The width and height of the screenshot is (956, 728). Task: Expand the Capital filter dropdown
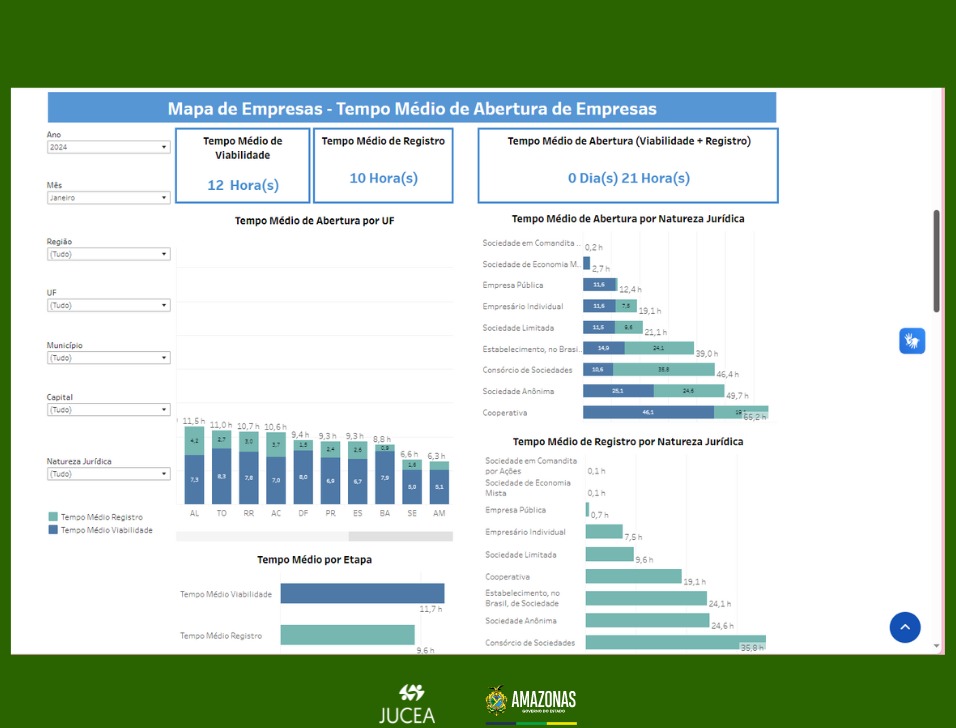click(108, 410)
